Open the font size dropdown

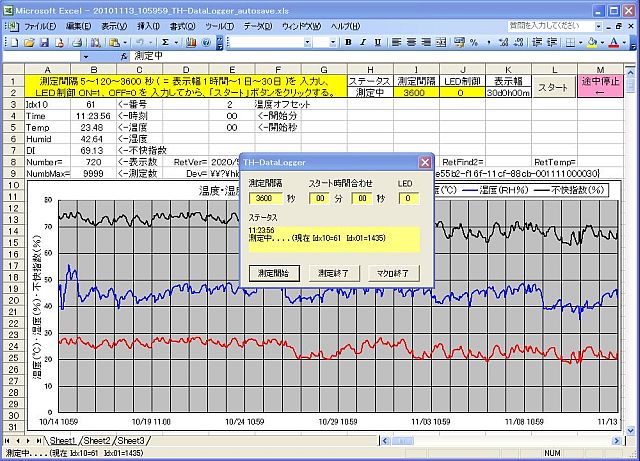pos(333,42)
